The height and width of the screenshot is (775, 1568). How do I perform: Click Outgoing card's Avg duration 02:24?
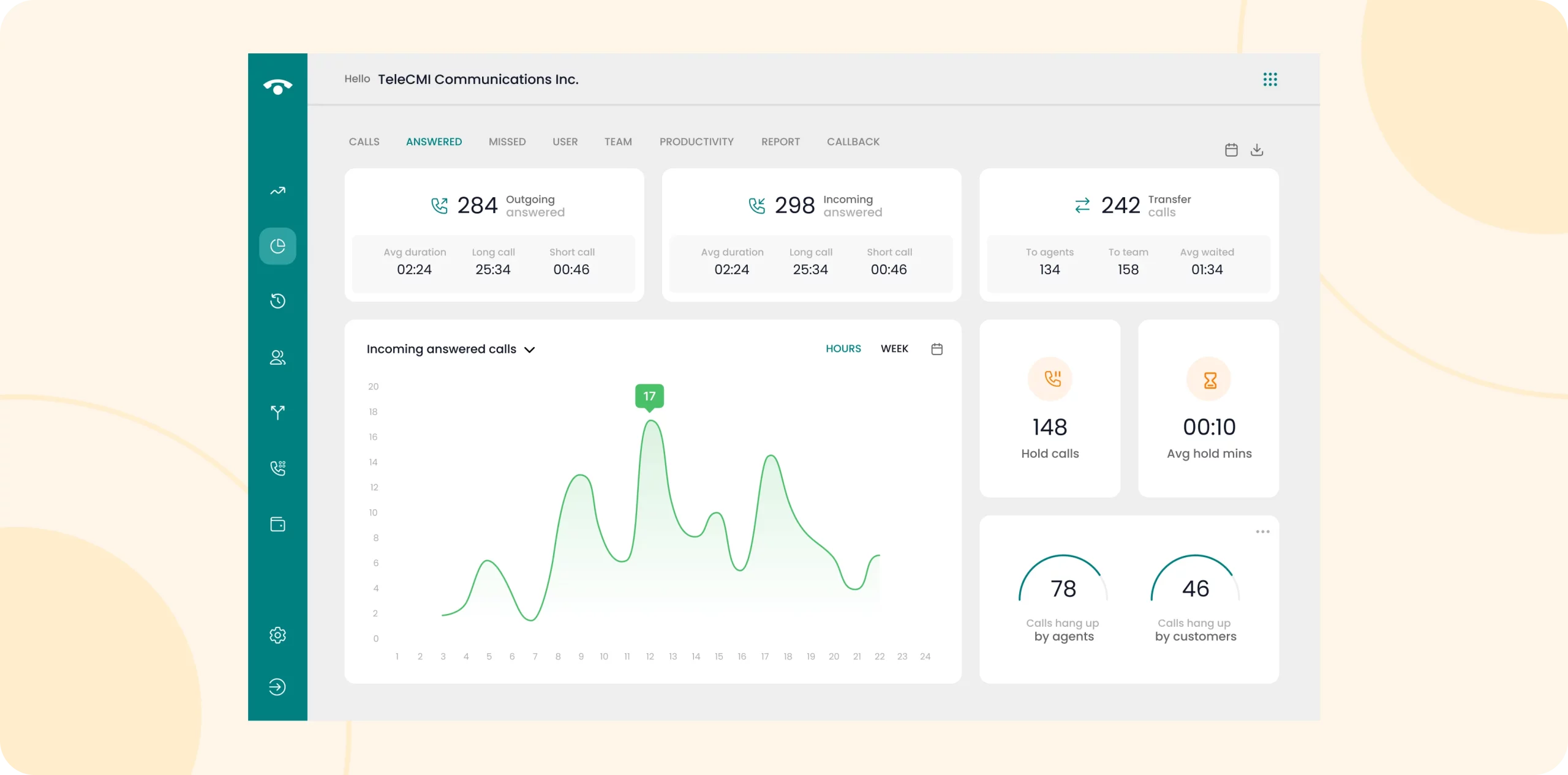point(414,269)
